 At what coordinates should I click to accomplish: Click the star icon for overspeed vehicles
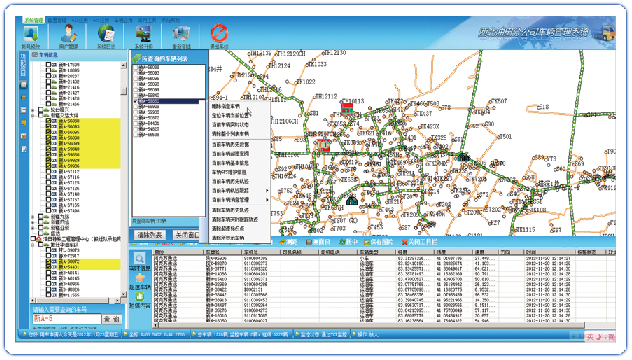[x=140, y=278]
